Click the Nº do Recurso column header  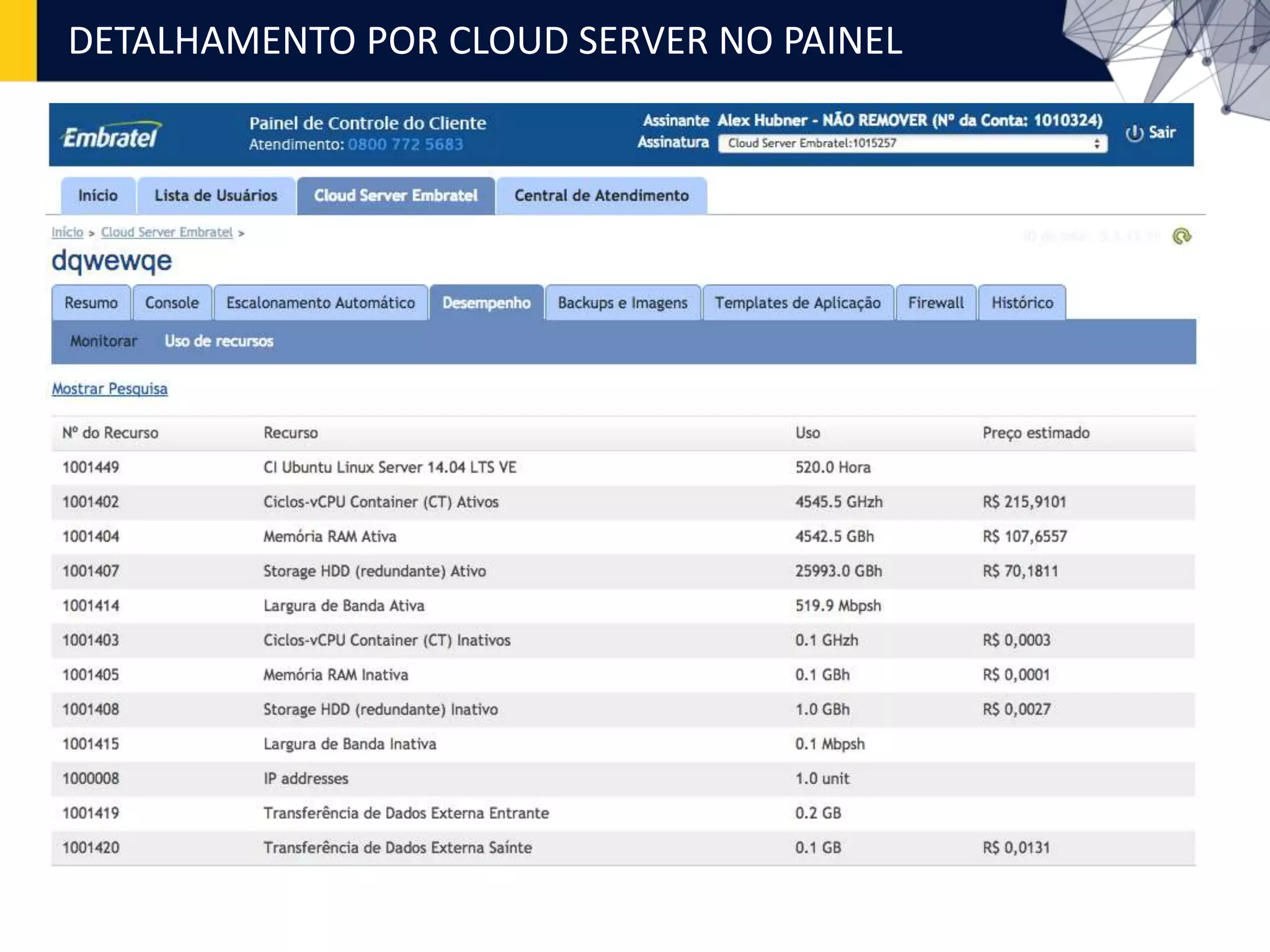[x=110, y=433]
